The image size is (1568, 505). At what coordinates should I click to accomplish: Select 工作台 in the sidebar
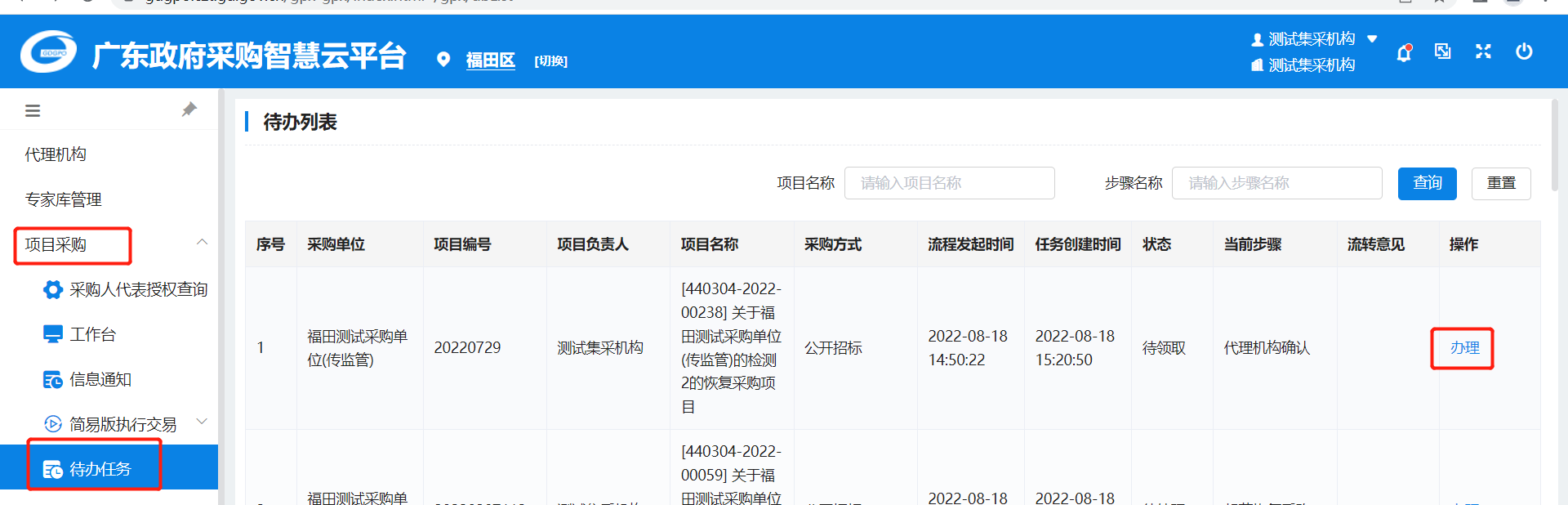point(92,334)
